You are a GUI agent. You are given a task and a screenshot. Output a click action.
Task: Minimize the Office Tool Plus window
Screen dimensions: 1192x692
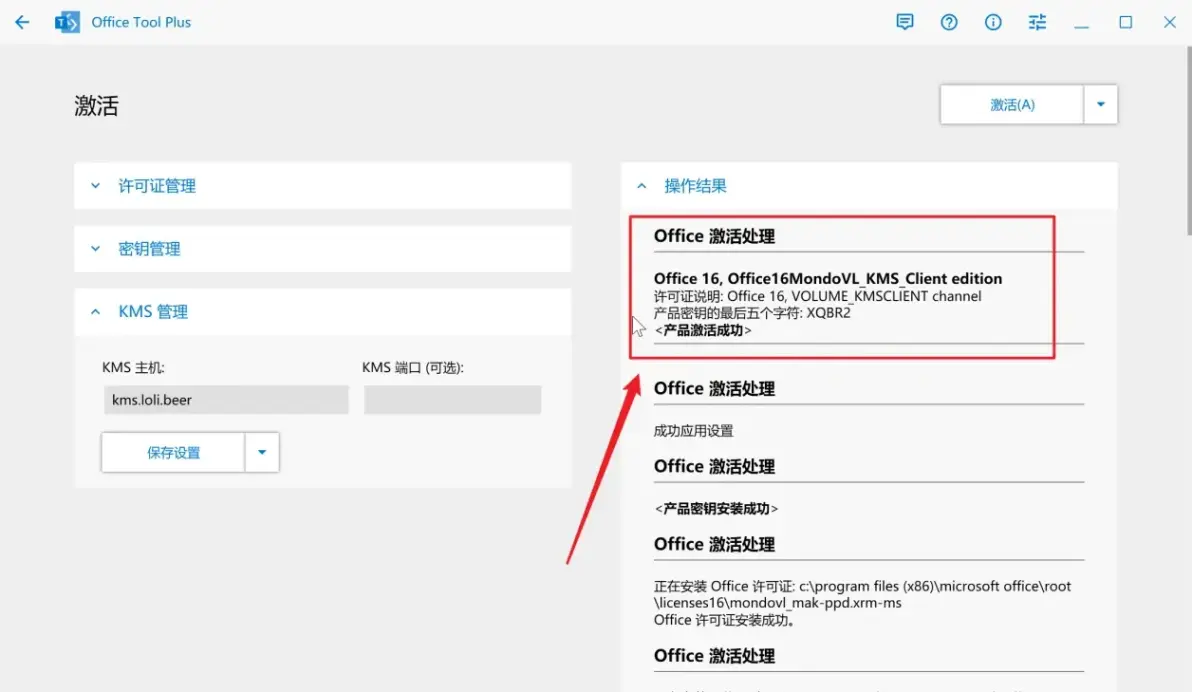point(1082,23)
